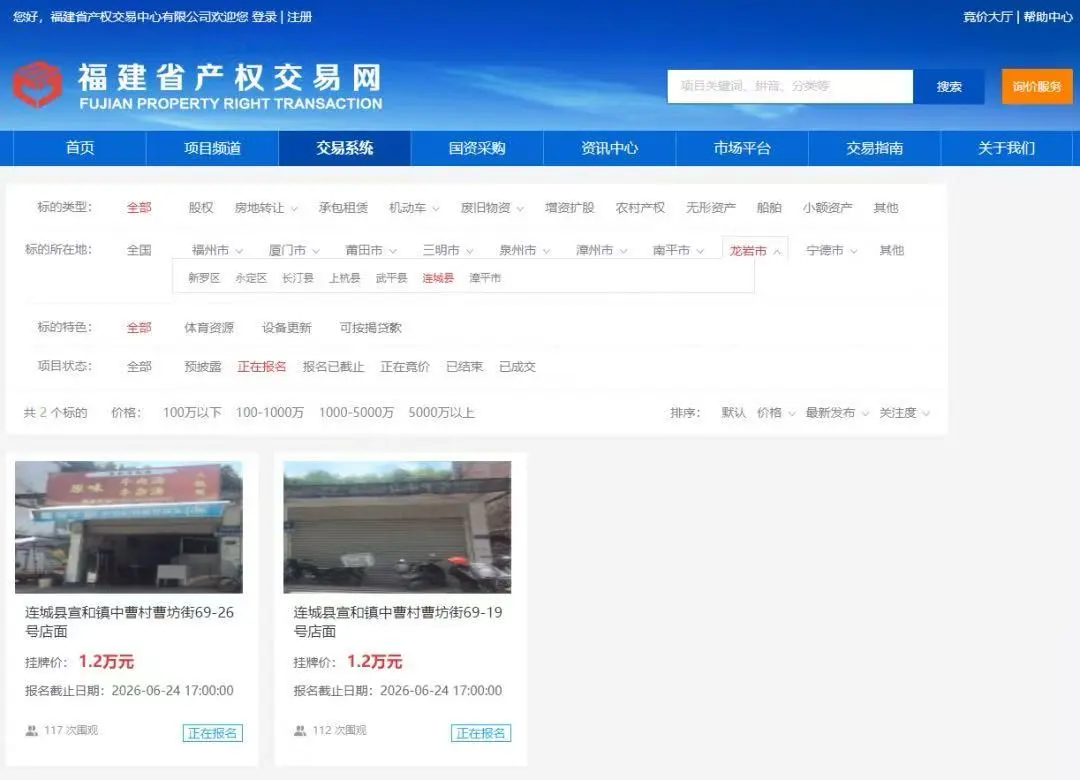Expand 泉州市 location dropdown

525,250
